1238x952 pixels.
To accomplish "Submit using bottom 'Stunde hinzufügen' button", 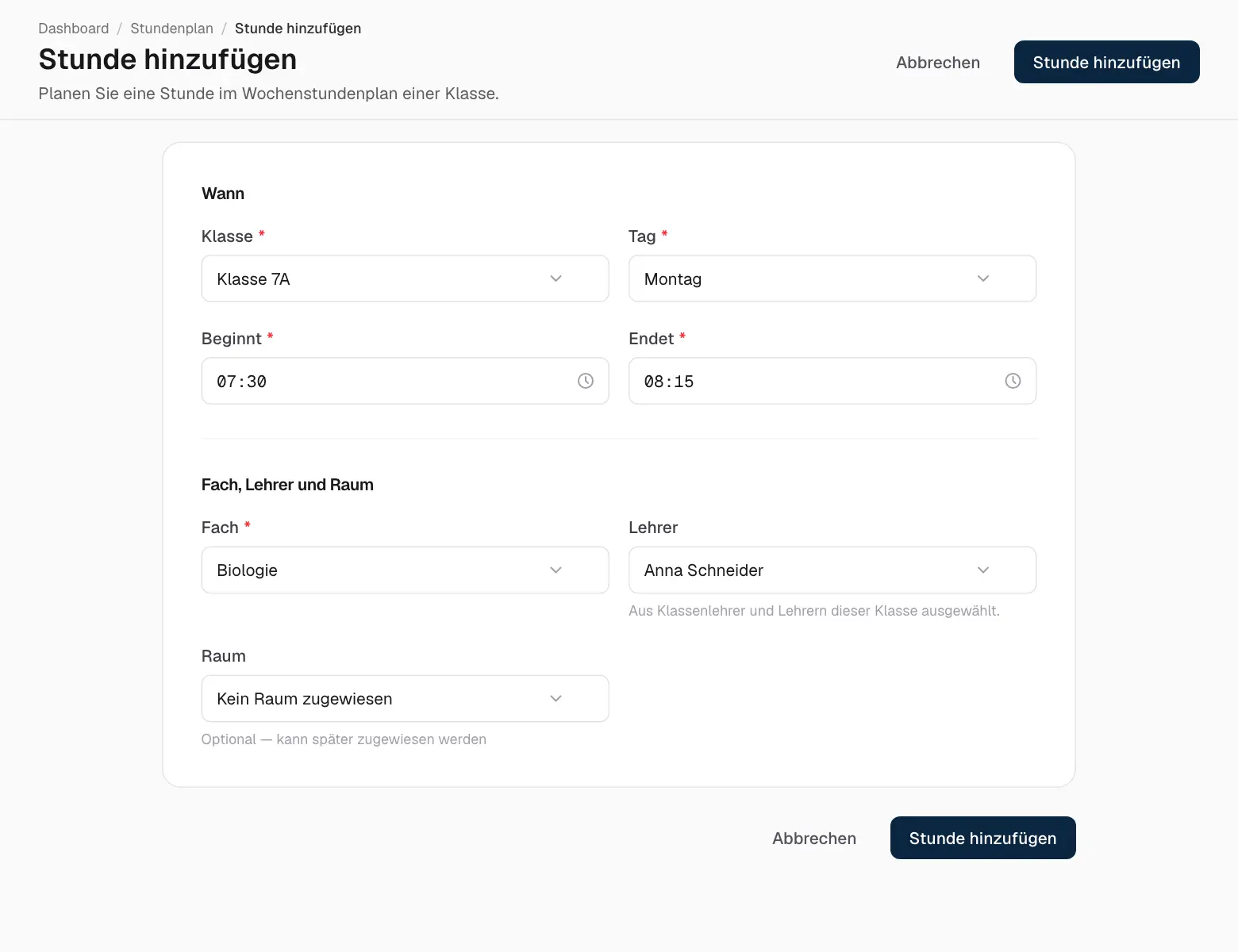I will [x=982, y=838].
